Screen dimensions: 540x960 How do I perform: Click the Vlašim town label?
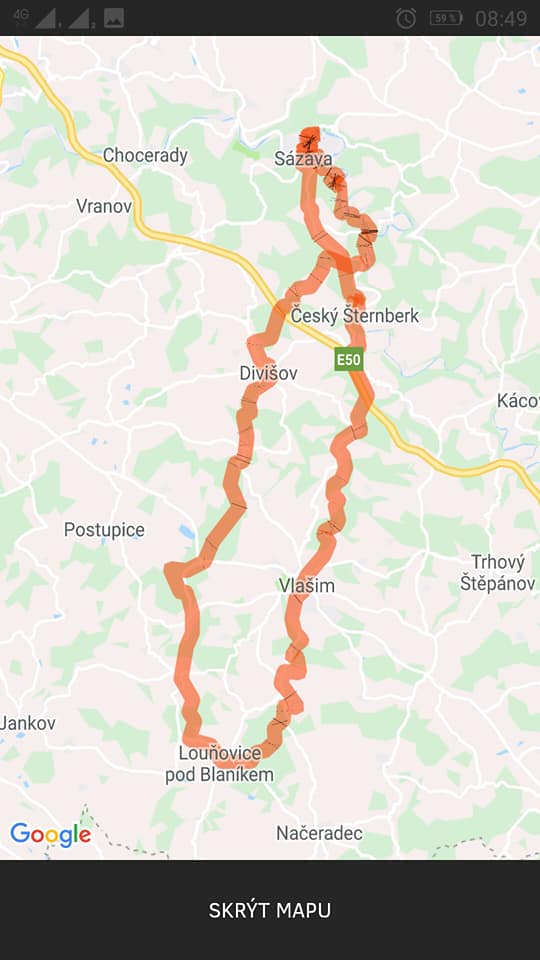click(x=307, y=586)
